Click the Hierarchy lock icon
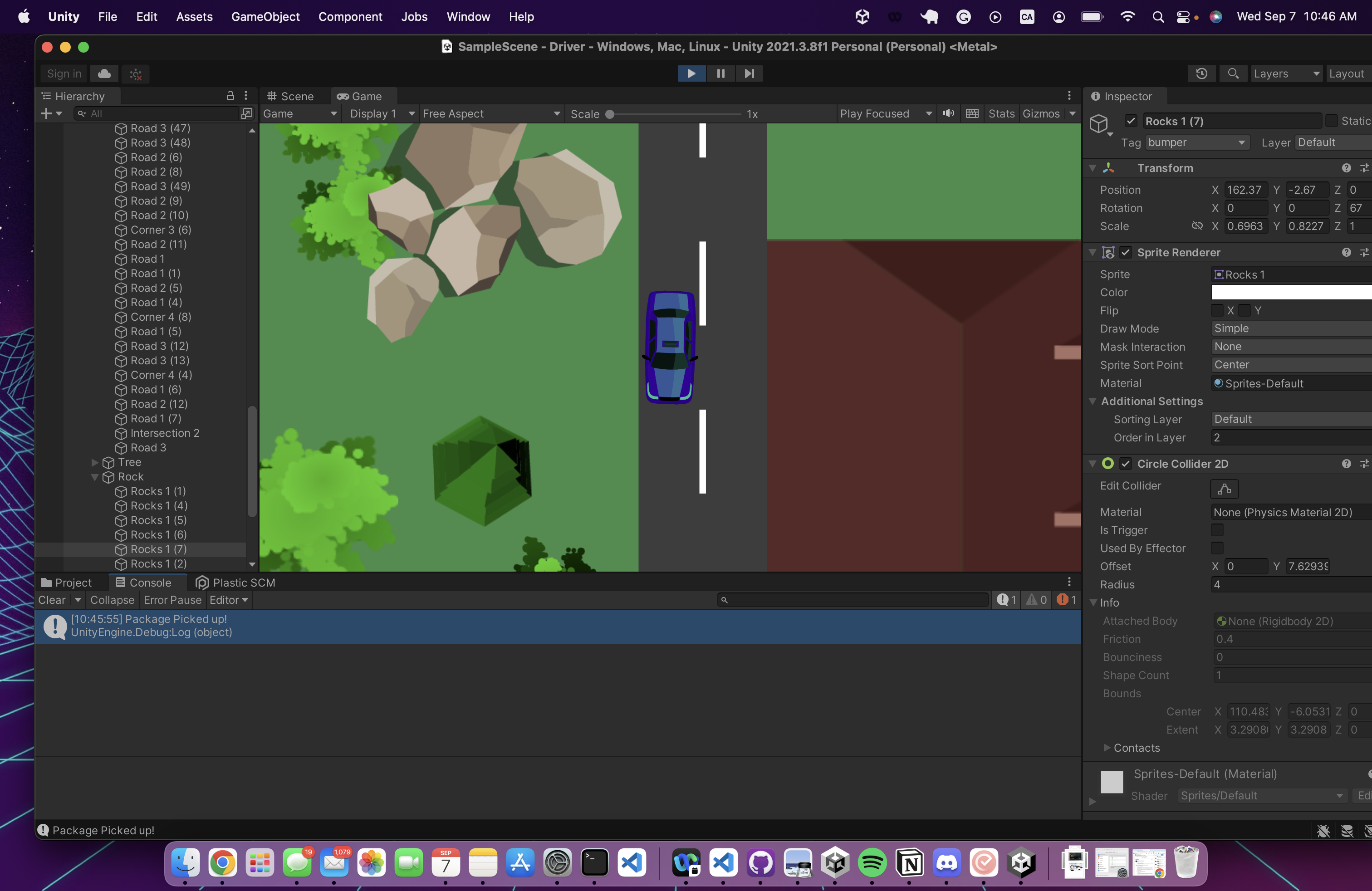 pos(230,96)
